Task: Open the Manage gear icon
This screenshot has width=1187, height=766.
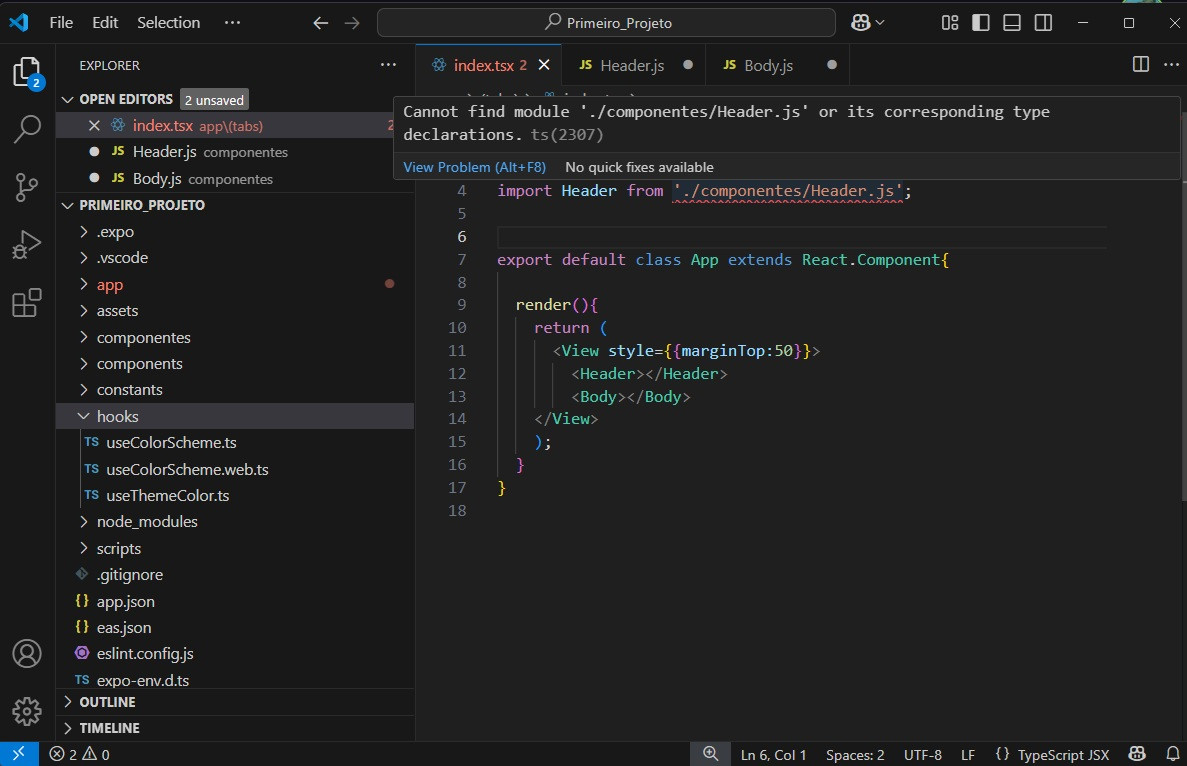Action: [x=27, y=712]
